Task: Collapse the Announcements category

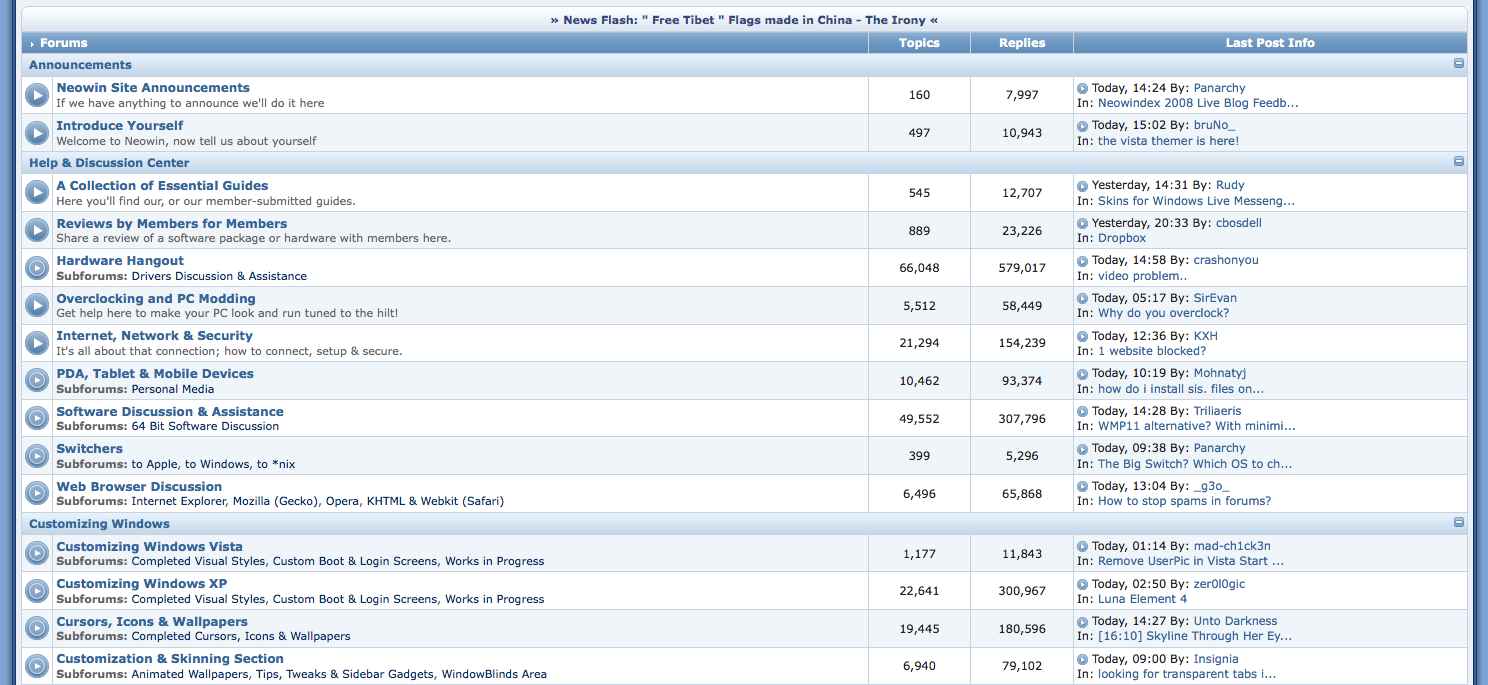Action: [x=1459, y=64]
